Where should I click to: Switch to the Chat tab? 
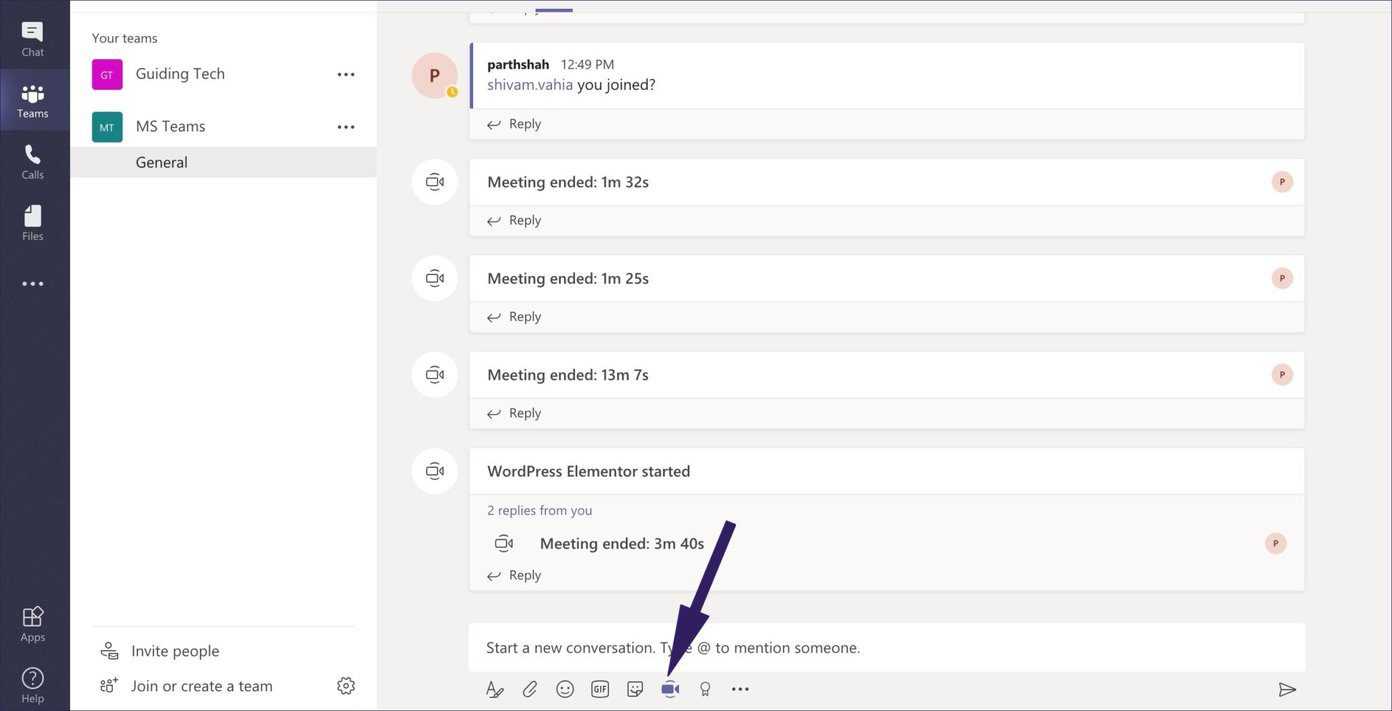(33, 39)
